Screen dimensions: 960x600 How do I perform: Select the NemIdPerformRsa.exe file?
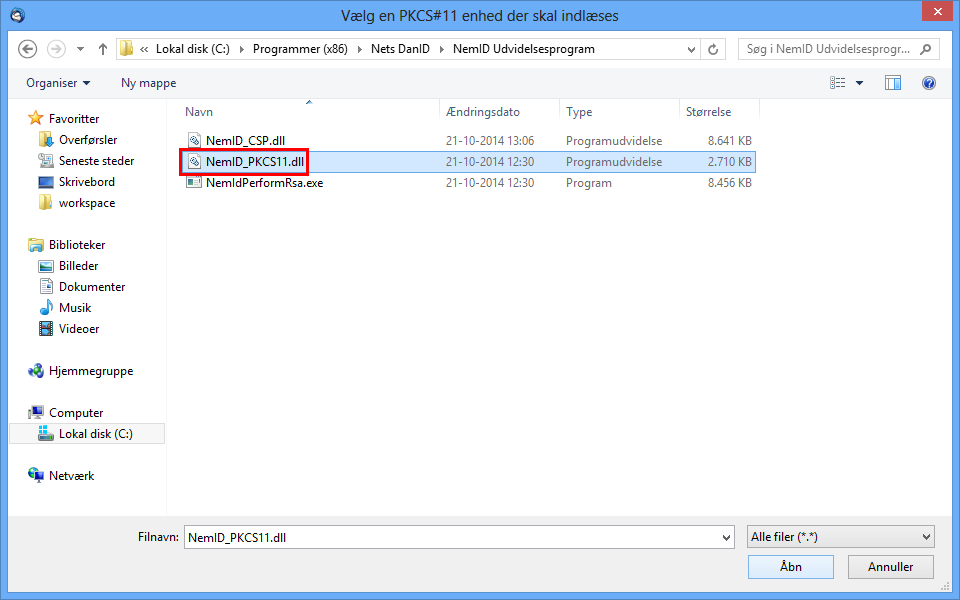[264, 182]
